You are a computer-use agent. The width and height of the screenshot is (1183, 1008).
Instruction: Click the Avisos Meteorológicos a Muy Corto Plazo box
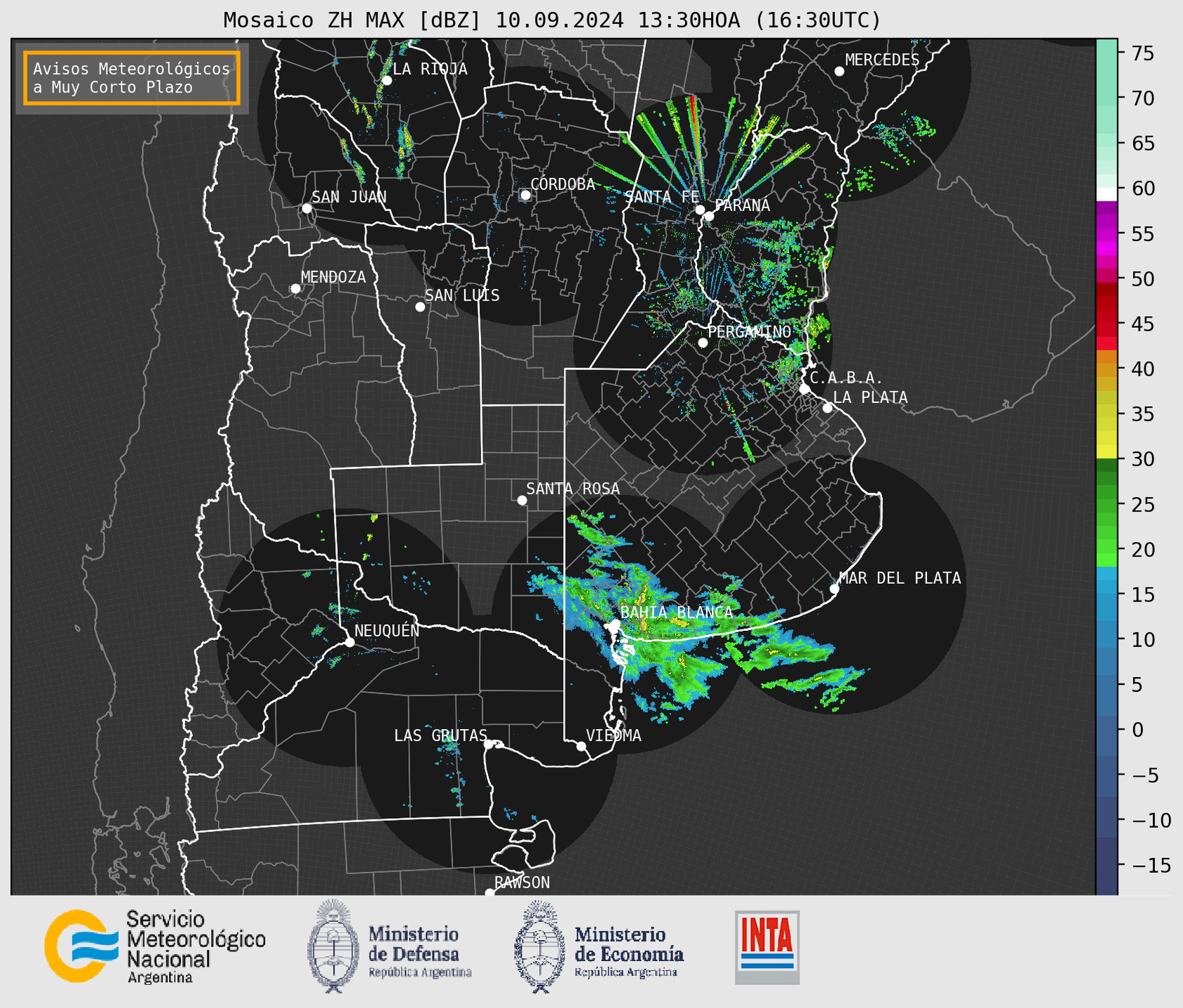point(132,78)
